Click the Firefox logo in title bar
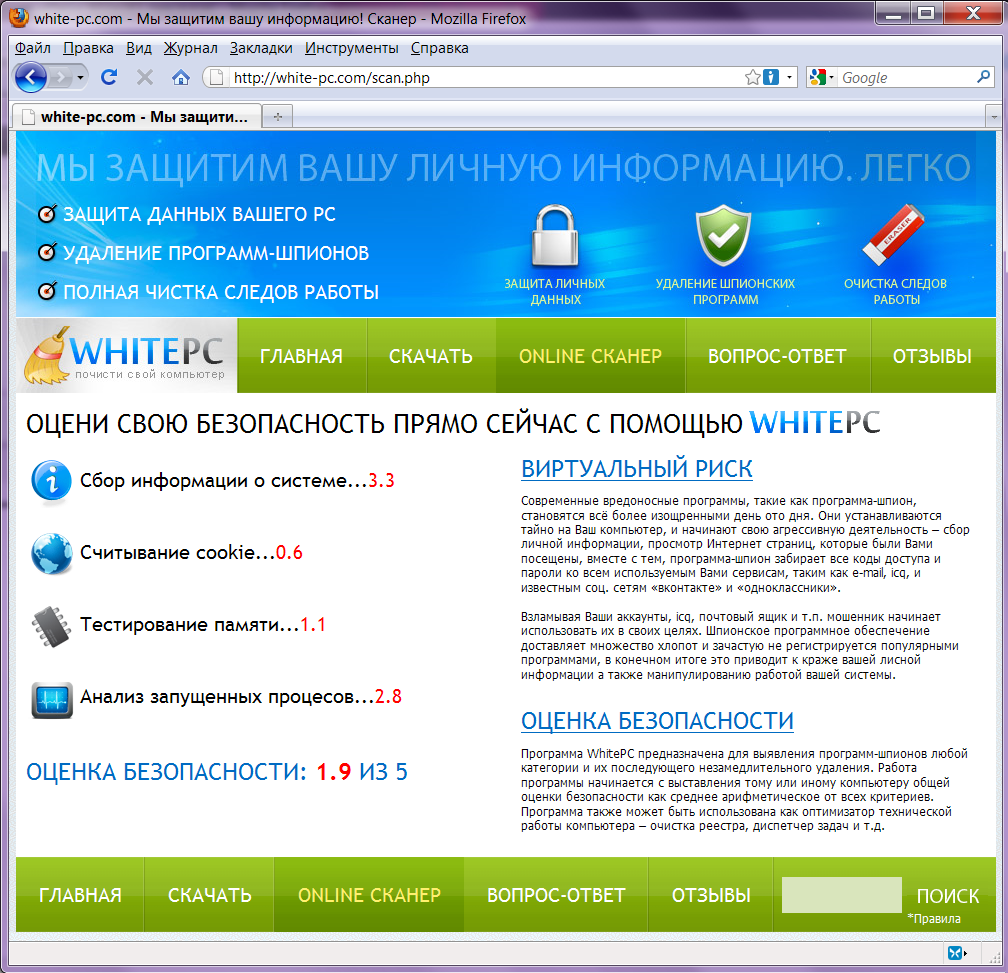 19,17
